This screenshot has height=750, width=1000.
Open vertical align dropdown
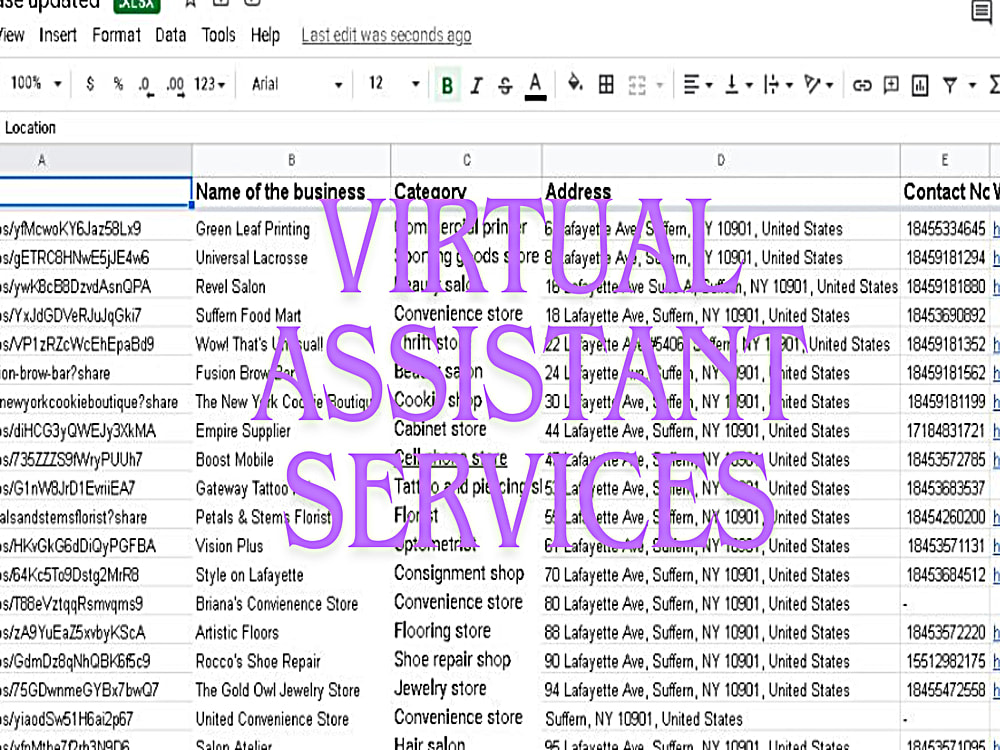[739, 84]
